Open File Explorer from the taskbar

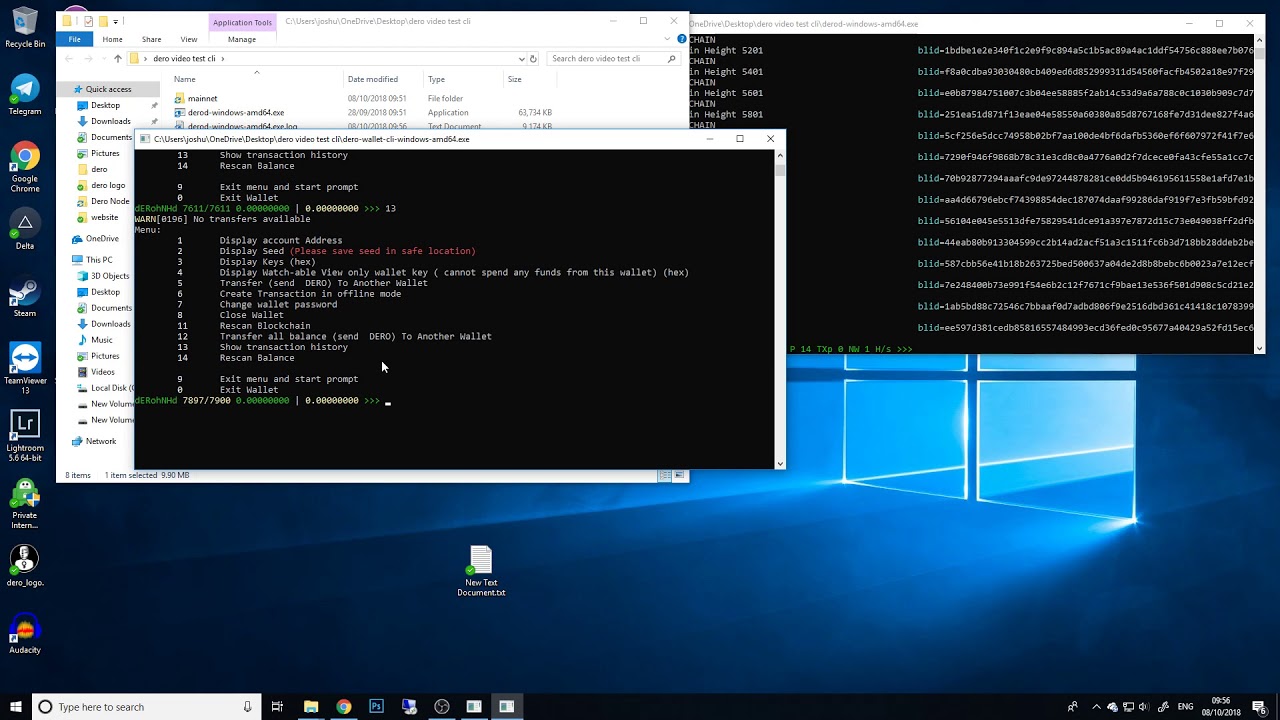tap(311, 707)
